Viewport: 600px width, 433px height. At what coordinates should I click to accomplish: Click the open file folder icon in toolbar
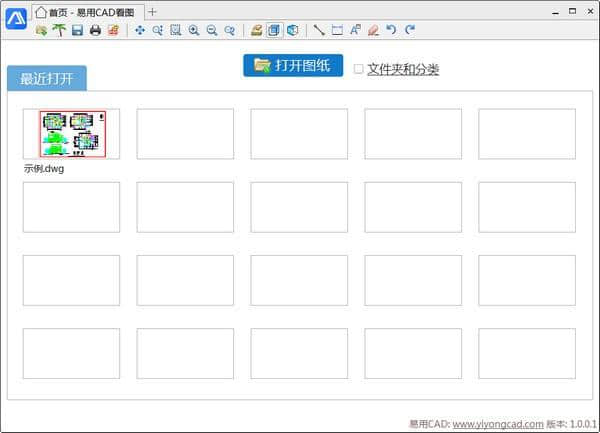pyautogui.click(x=41, y=31)
